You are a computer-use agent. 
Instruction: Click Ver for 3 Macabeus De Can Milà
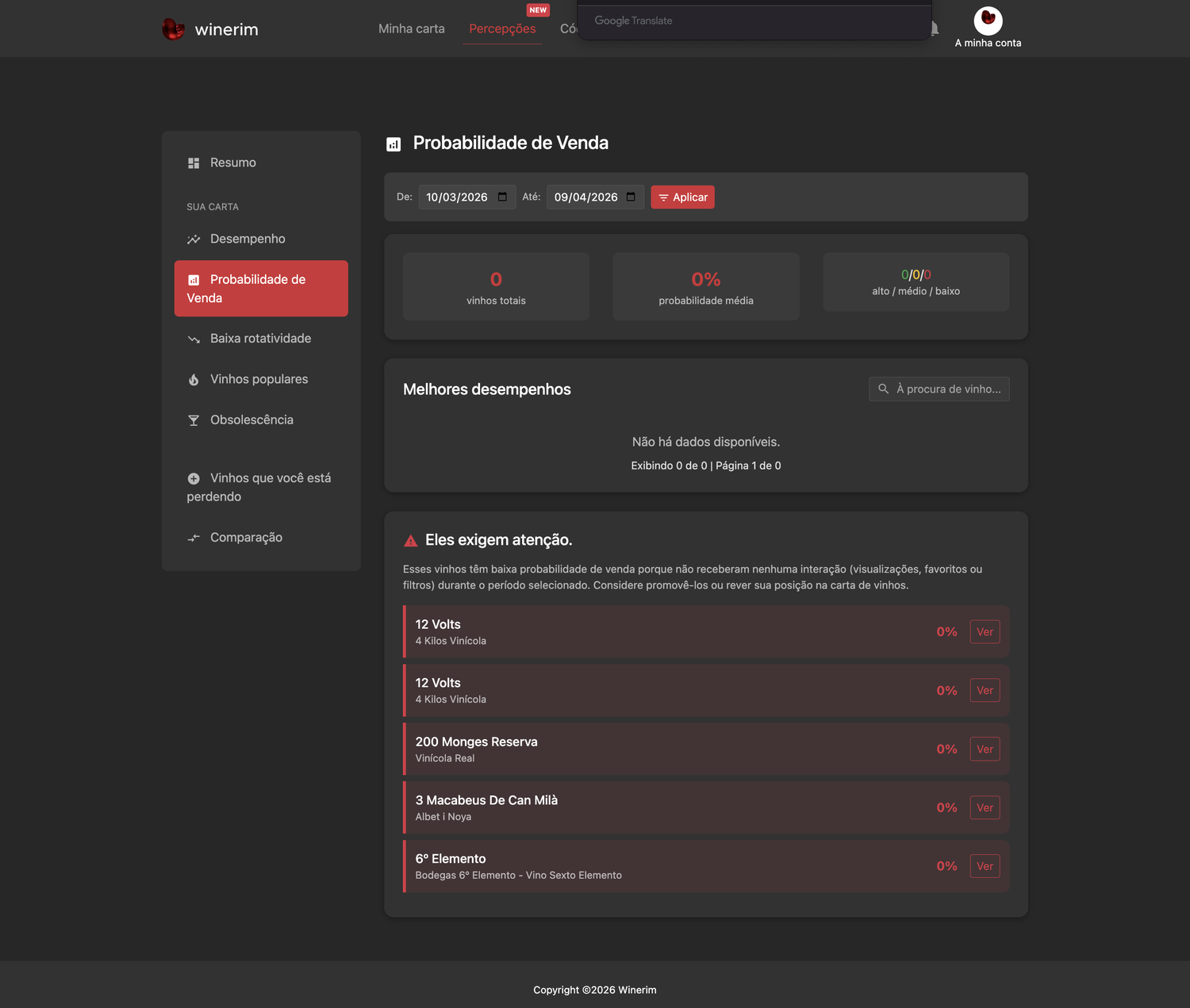[x=985, y=808]
